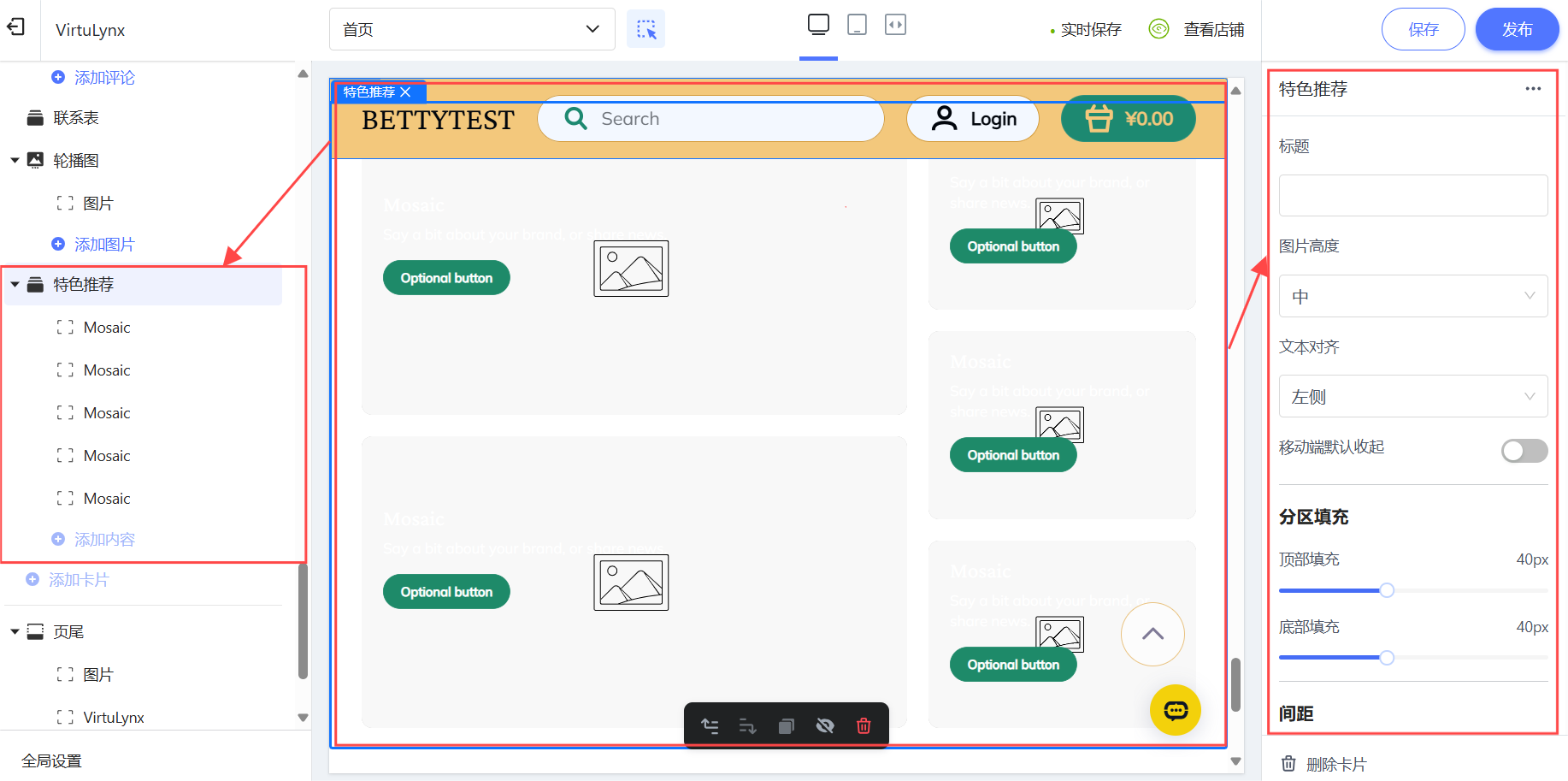Click the top-left large Optional button
The height and width of the screenshot is (781, 1568).
(x=446, y=278)
